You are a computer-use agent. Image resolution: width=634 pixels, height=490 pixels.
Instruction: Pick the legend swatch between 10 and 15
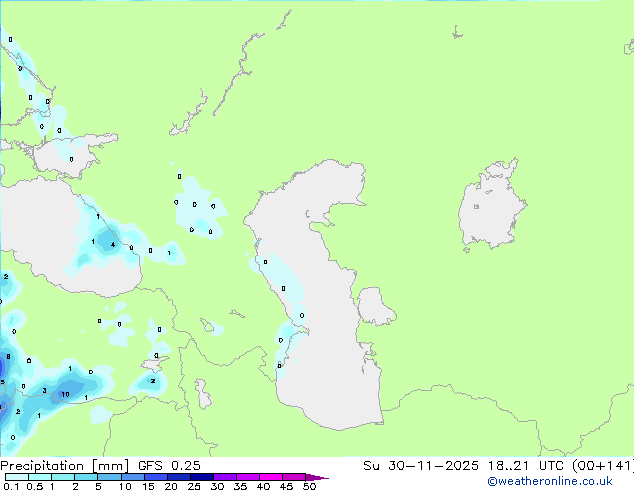133,477
